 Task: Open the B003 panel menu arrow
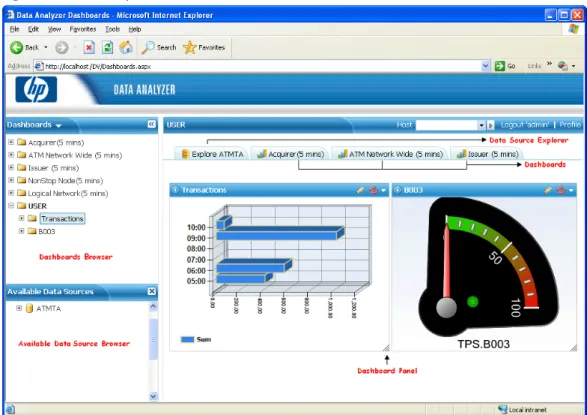pos(571,190)
